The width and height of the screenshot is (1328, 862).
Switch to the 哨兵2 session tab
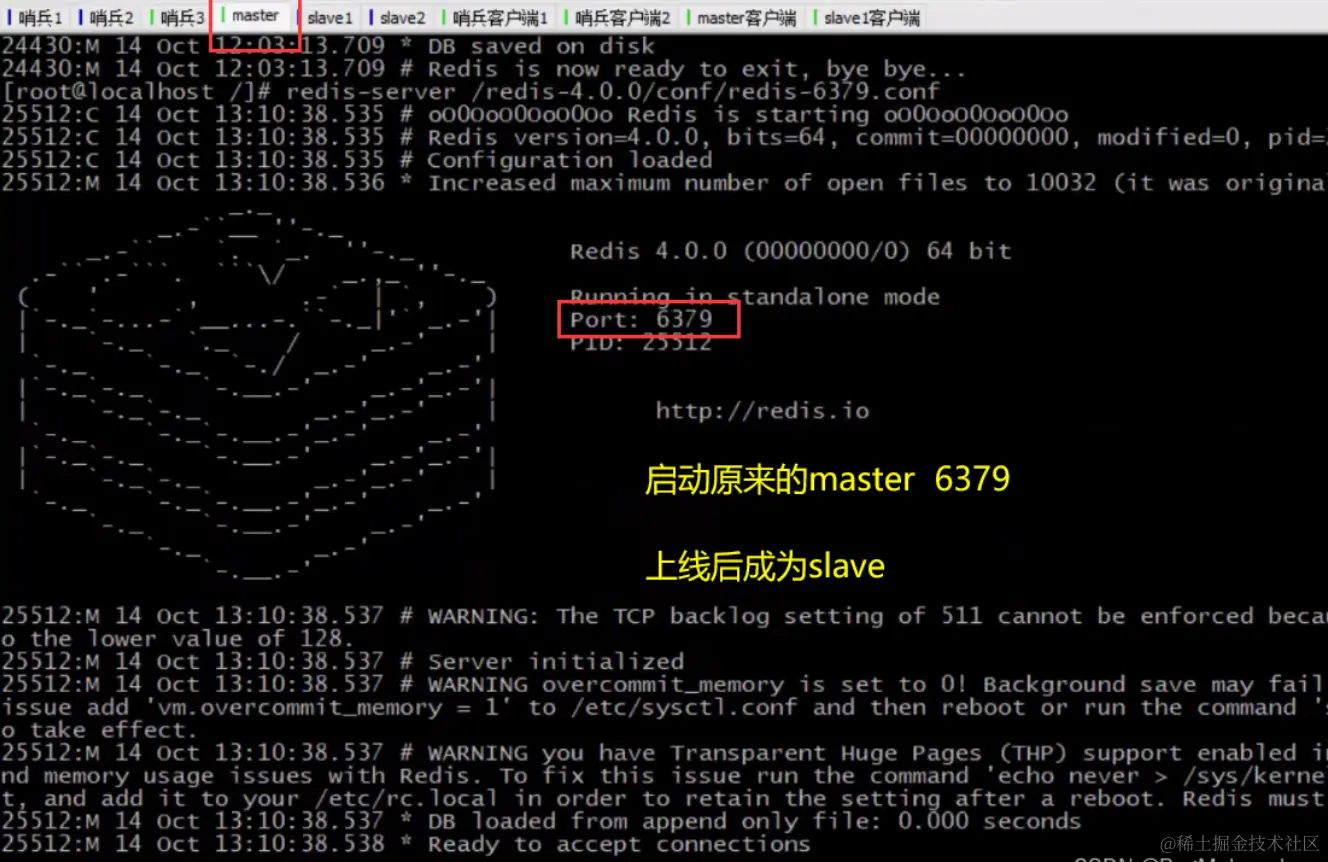coord(108,17)
